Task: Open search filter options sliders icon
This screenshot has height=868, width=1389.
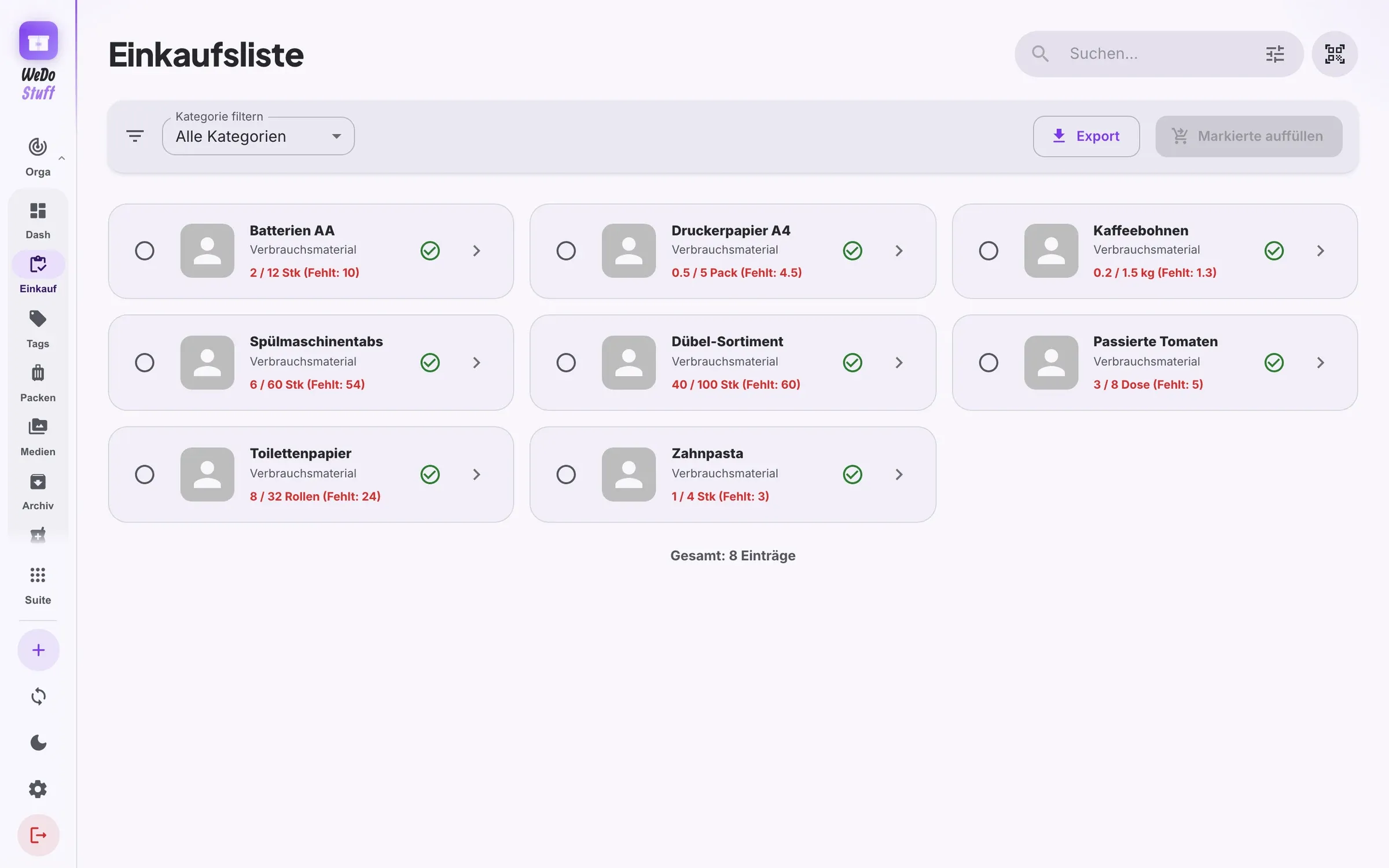Action: point(1275,54)
